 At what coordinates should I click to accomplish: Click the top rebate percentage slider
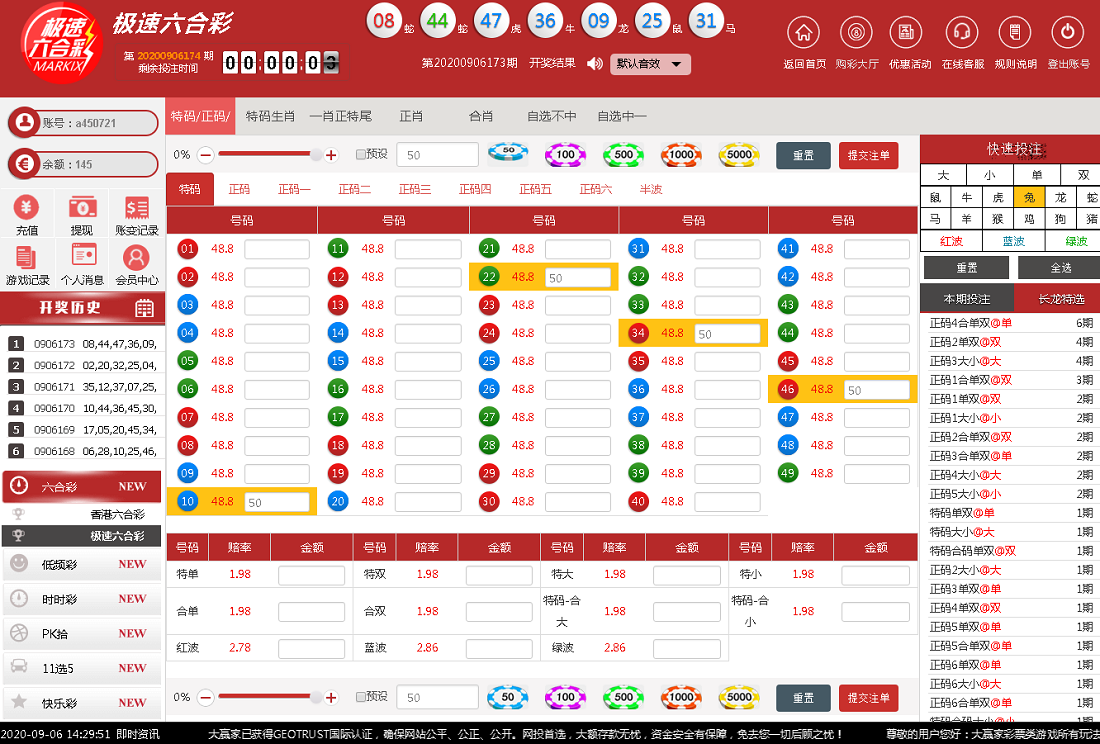[x=268, y=155]
